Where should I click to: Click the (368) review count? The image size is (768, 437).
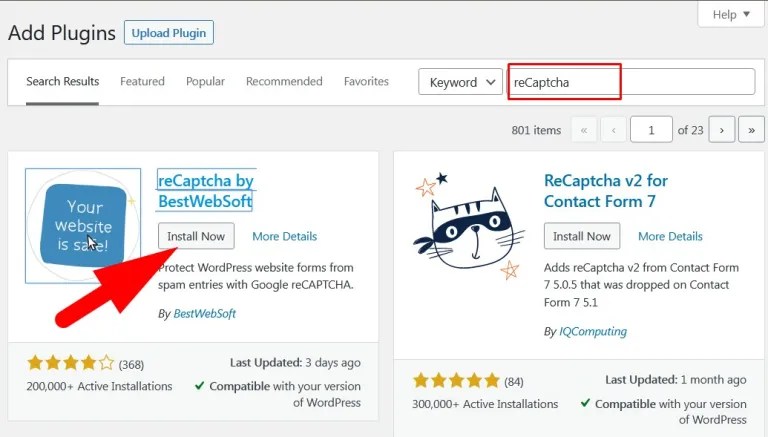pyautogui.click(x=131, y=364)
